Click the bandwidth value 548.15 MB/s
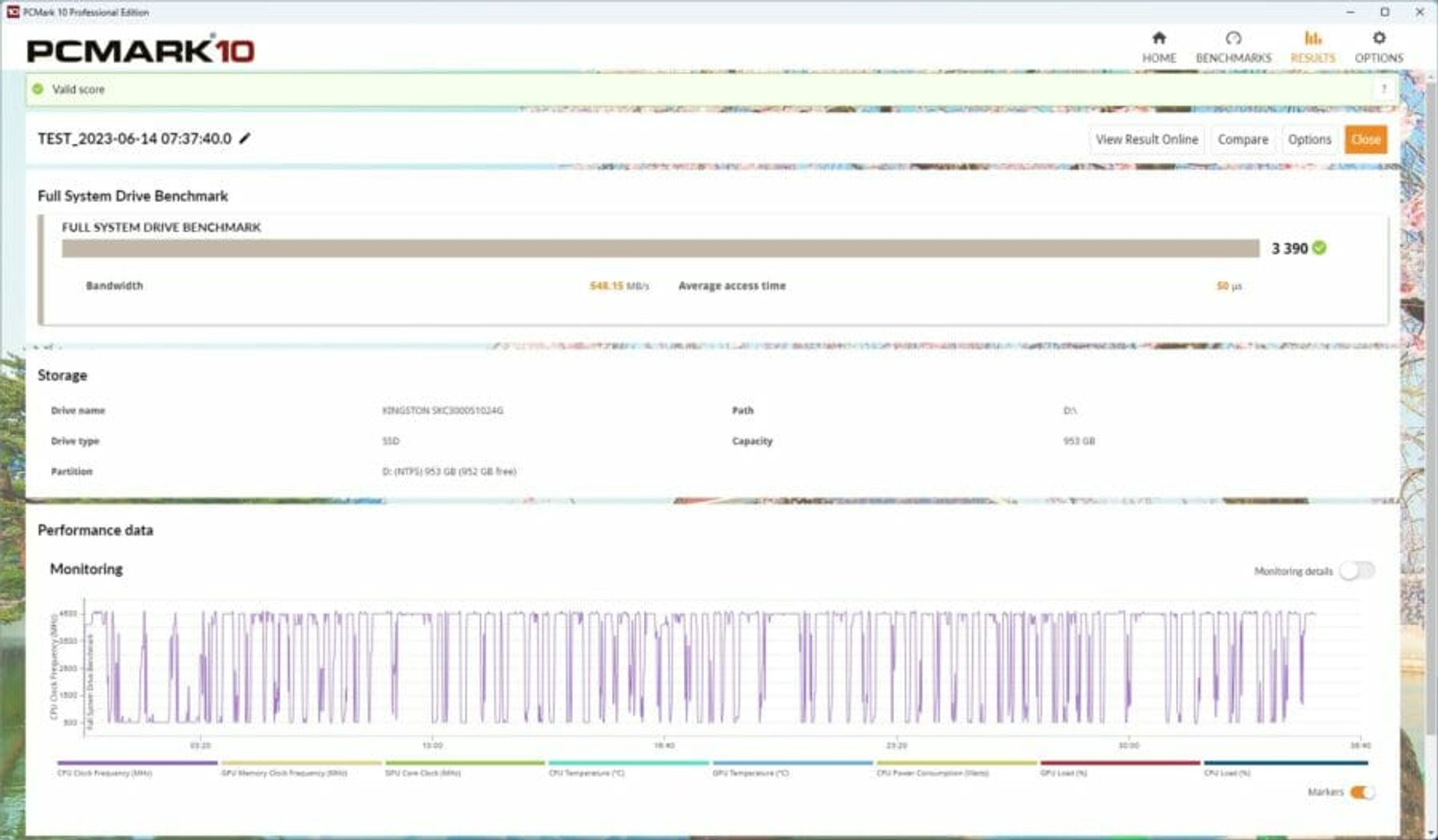Screen dimensions: 1438x840 (x=619, y=286)
